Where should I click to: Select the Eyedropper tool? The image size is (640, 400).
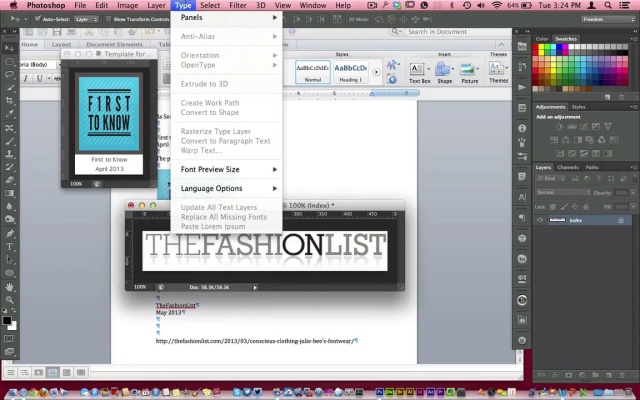[x=9, y=114]
